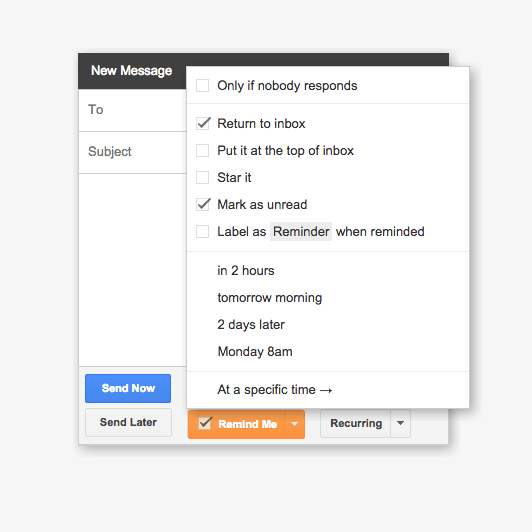532x532 pixels.
Task: Check the 'Star it' box
Action: click(203, 177)
